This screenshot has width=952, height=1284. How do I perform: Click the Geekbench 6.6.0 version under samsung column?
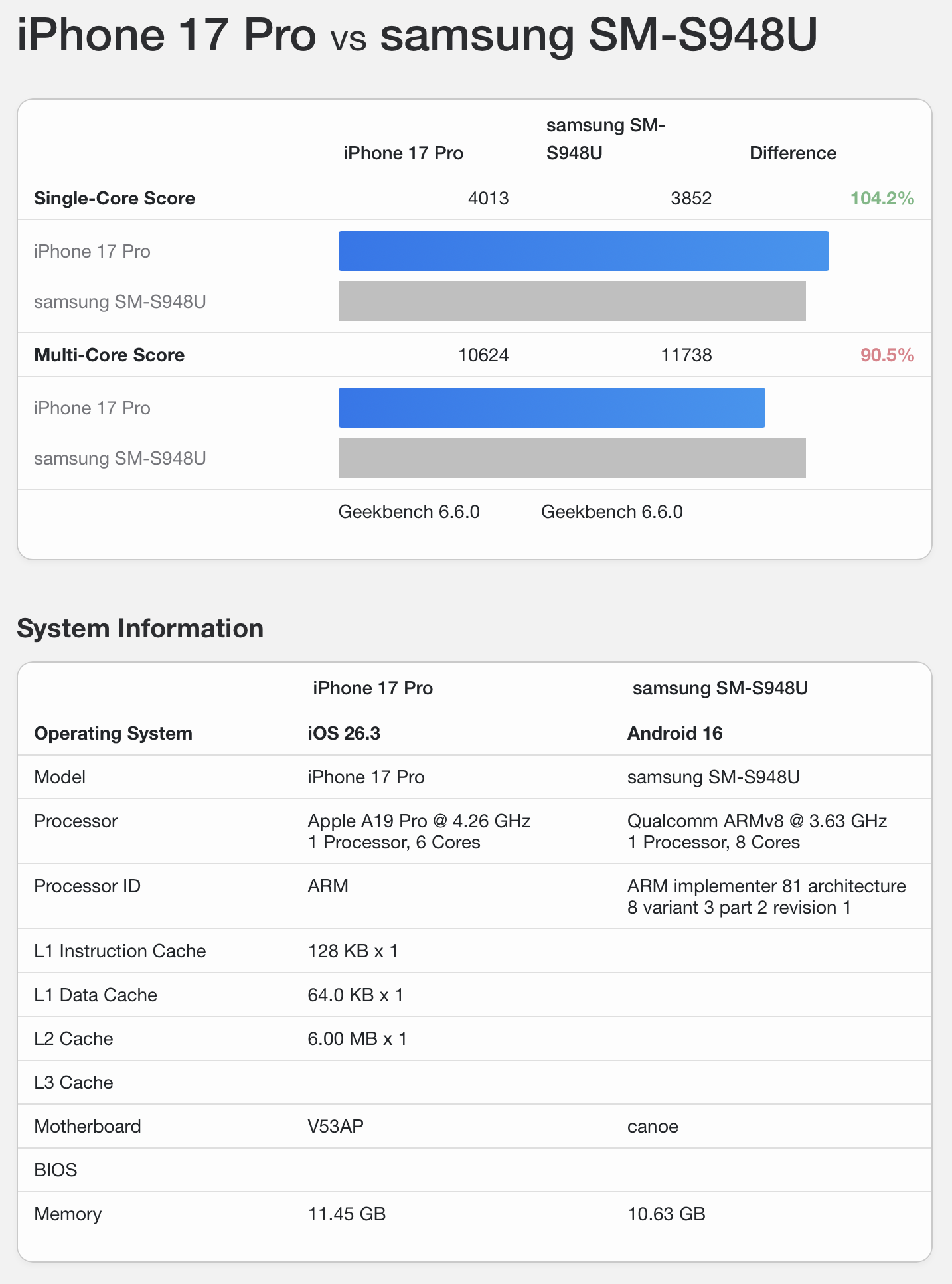[612, 512]
